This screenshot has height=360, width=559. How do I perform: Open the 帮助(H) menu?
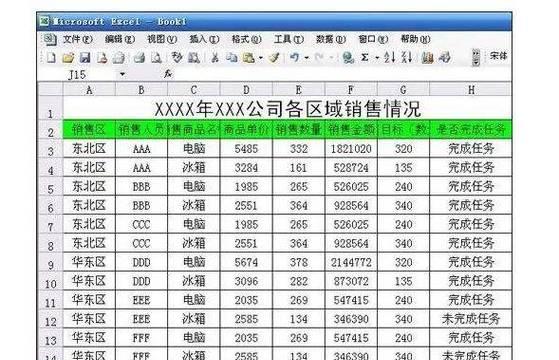[415, 39]
